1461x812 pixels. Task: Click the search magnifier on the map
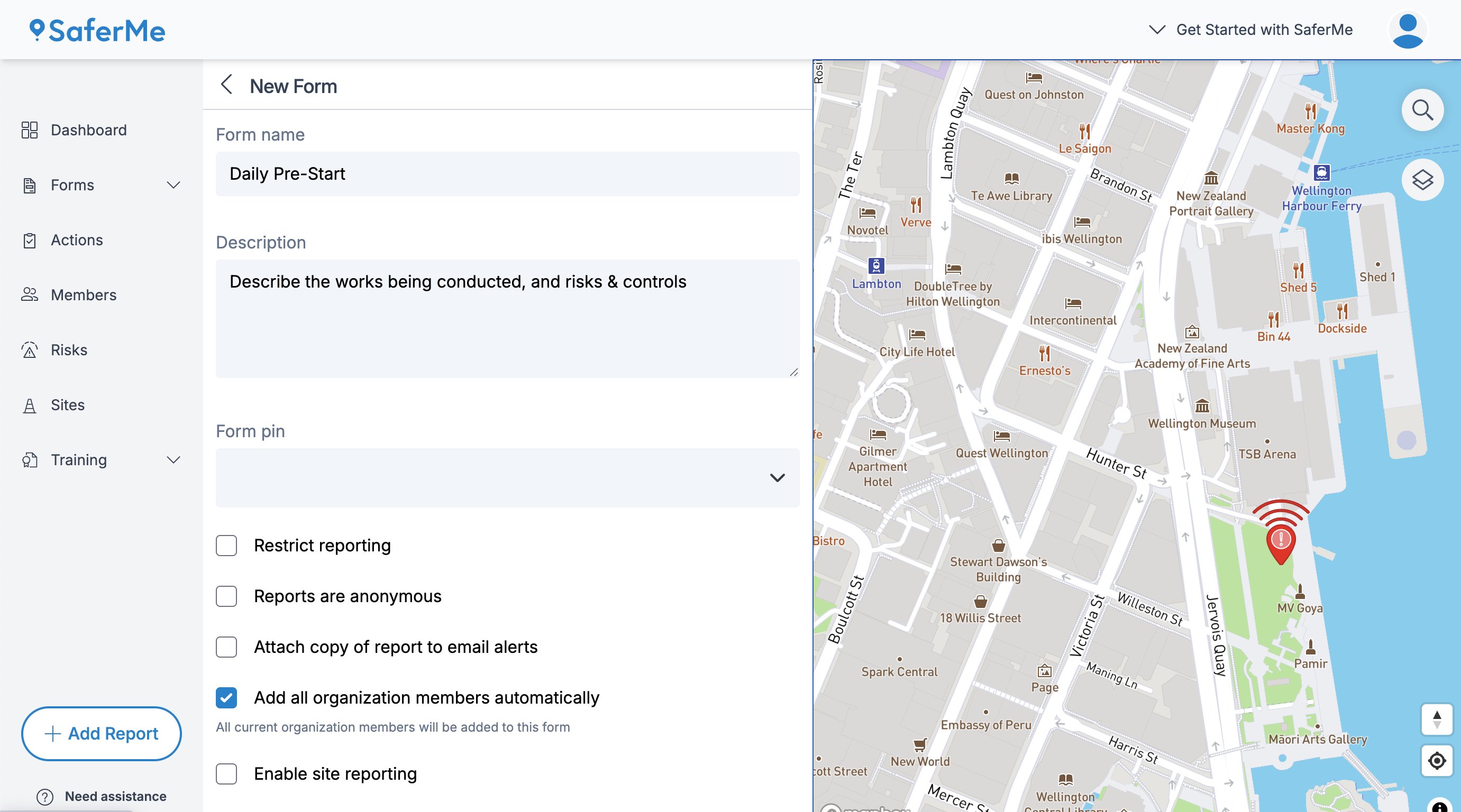(x=1422, y=109)
